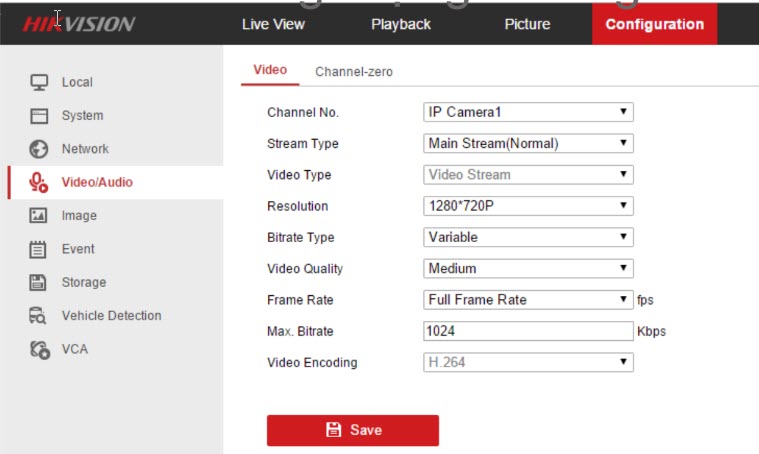Switch to the Channel-zero tab
The width and height of the screenshot is (759, 454).
(x=353, y=72)
